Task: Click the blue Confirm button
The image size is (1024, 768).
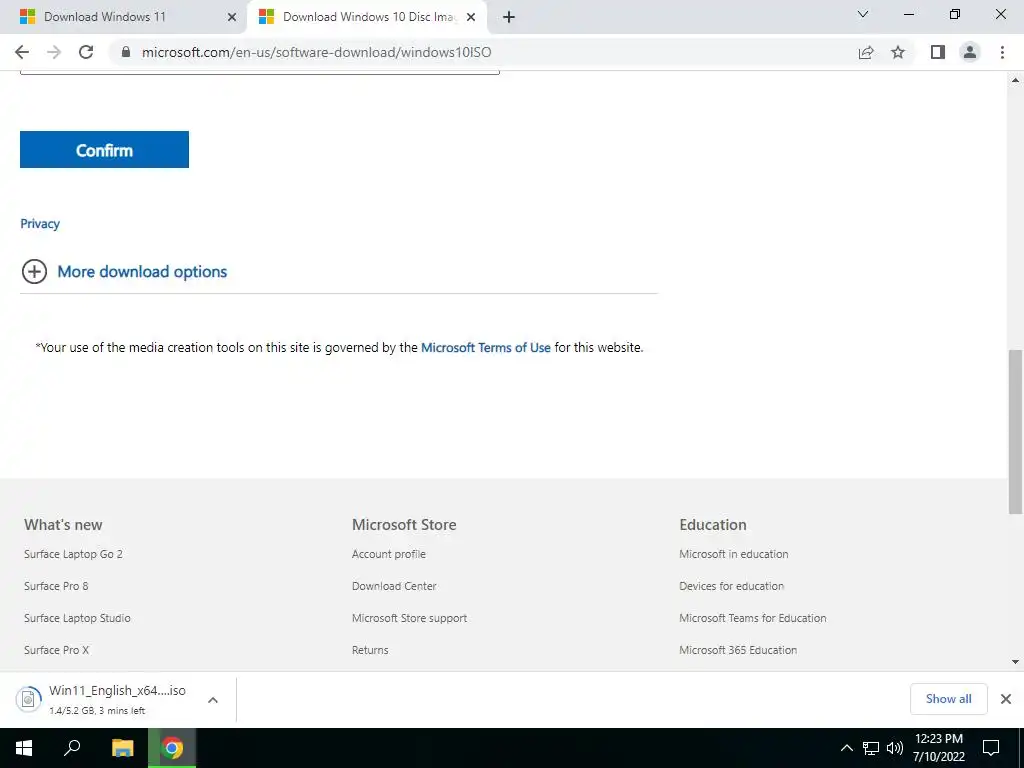Action: point(104,150)
